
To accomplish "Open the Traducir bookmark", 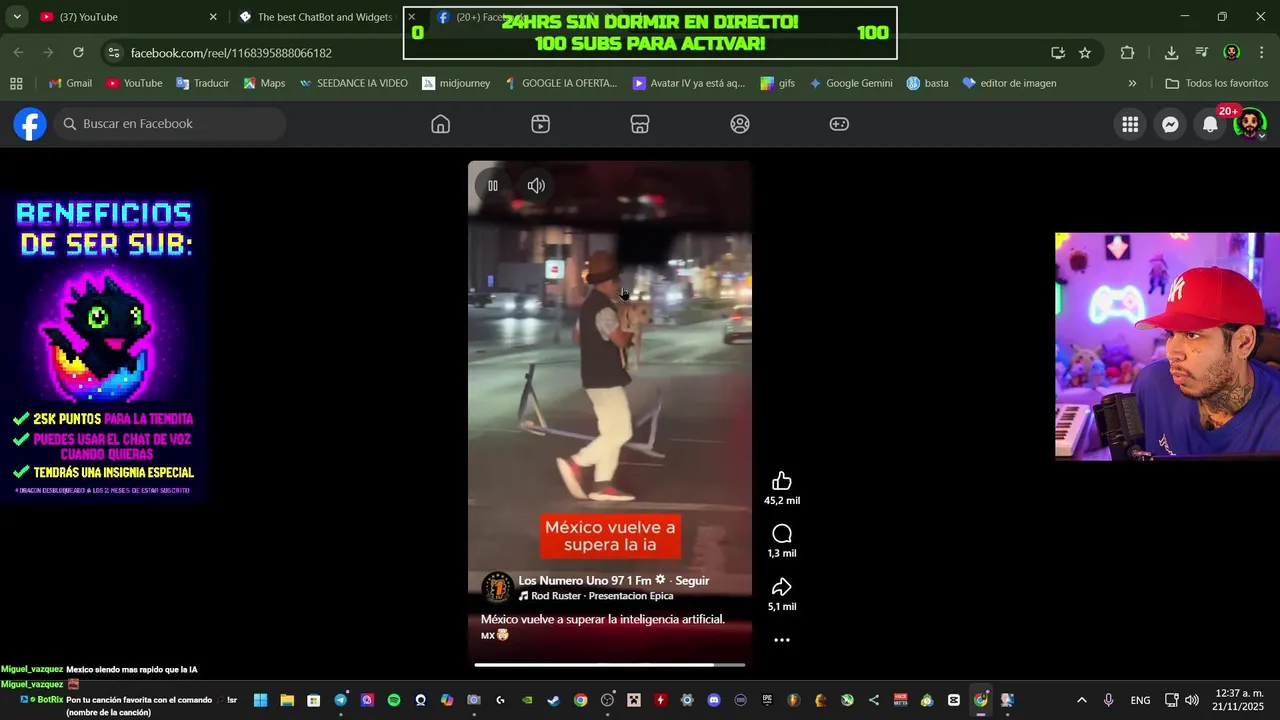I will pos(202,83).
